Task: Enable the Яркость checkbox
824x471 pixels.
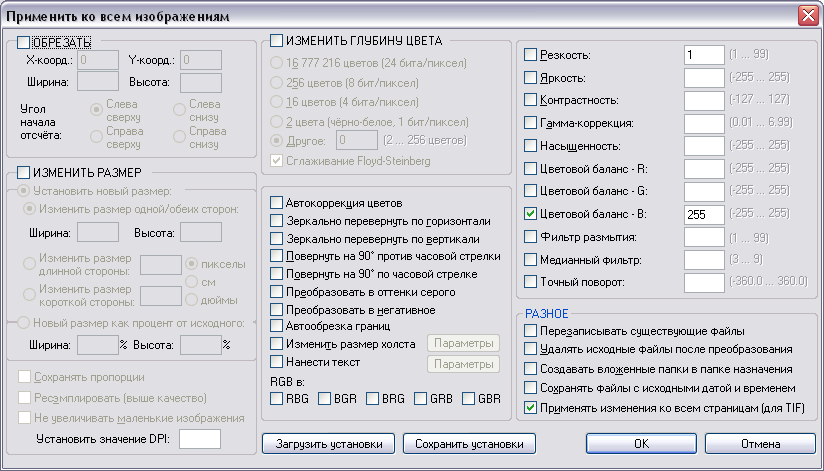Action: [531, 78]
